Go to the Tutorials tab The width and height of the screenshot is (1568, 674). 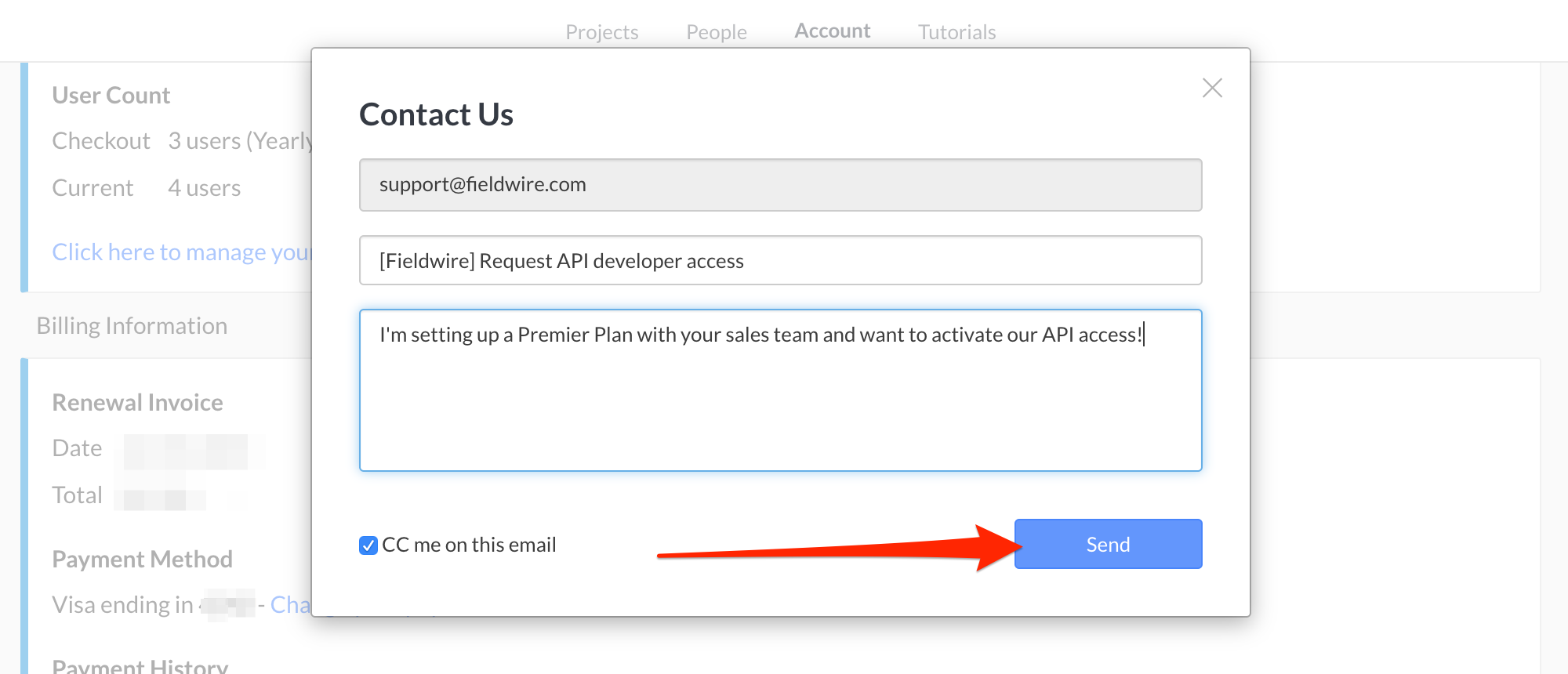(956, 32)
